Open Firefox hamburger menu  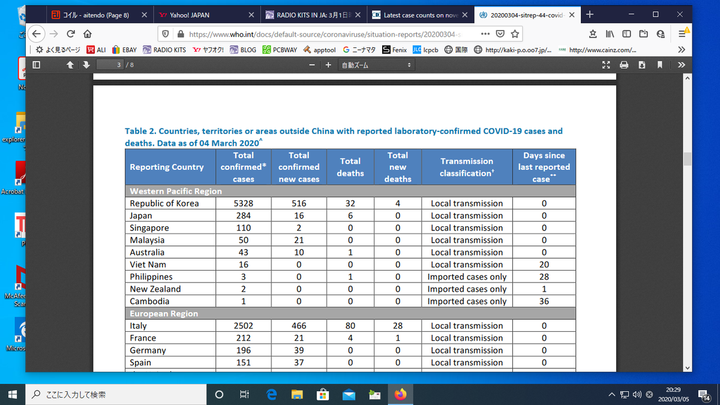coord(682,34)
